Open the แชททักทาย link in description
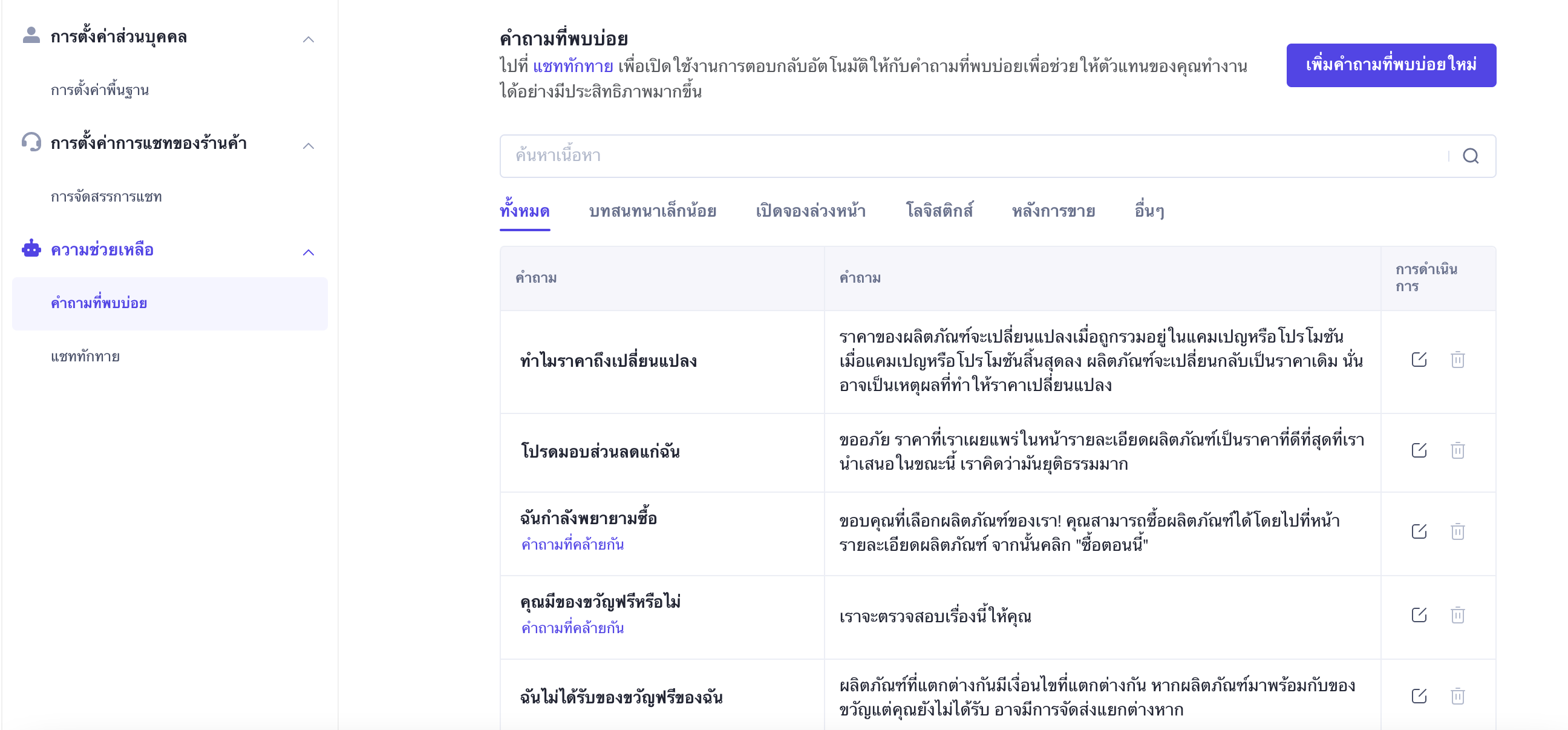Screen dimensions: 1568x730 [x=572, y=67]
